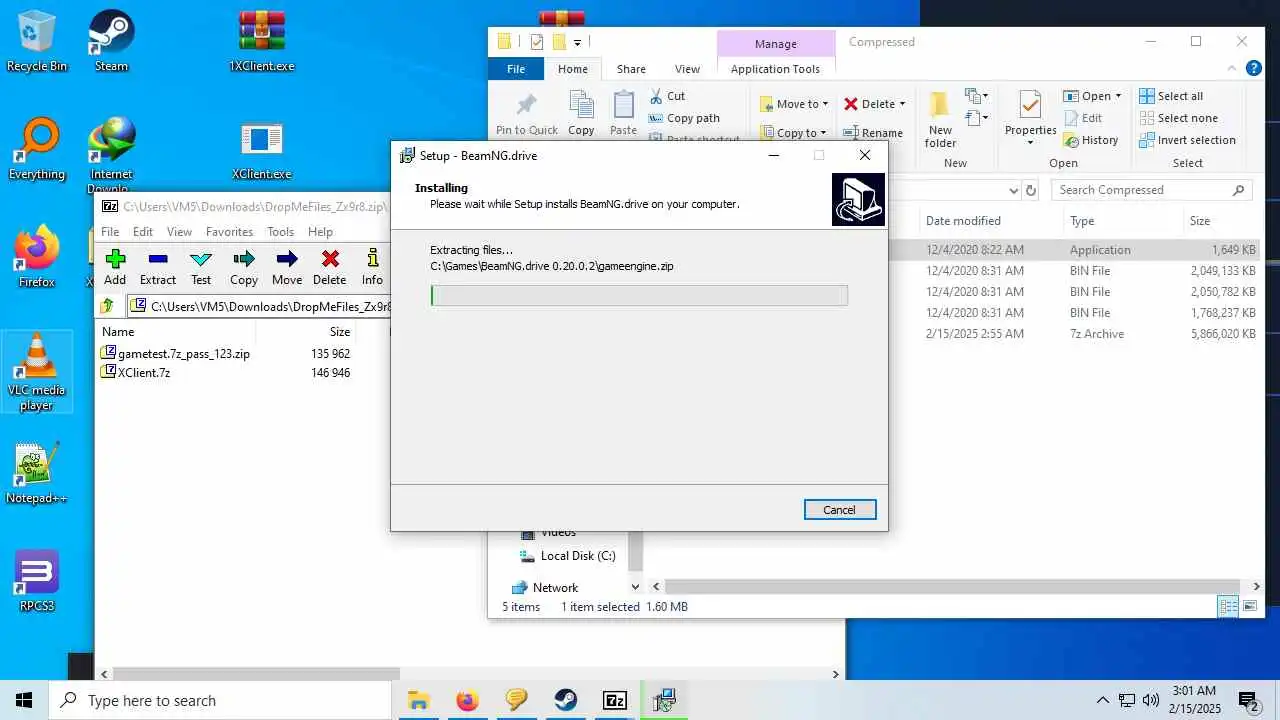
Task: Open the File menu in 7-Zip
Action: (x=110, y=231)
